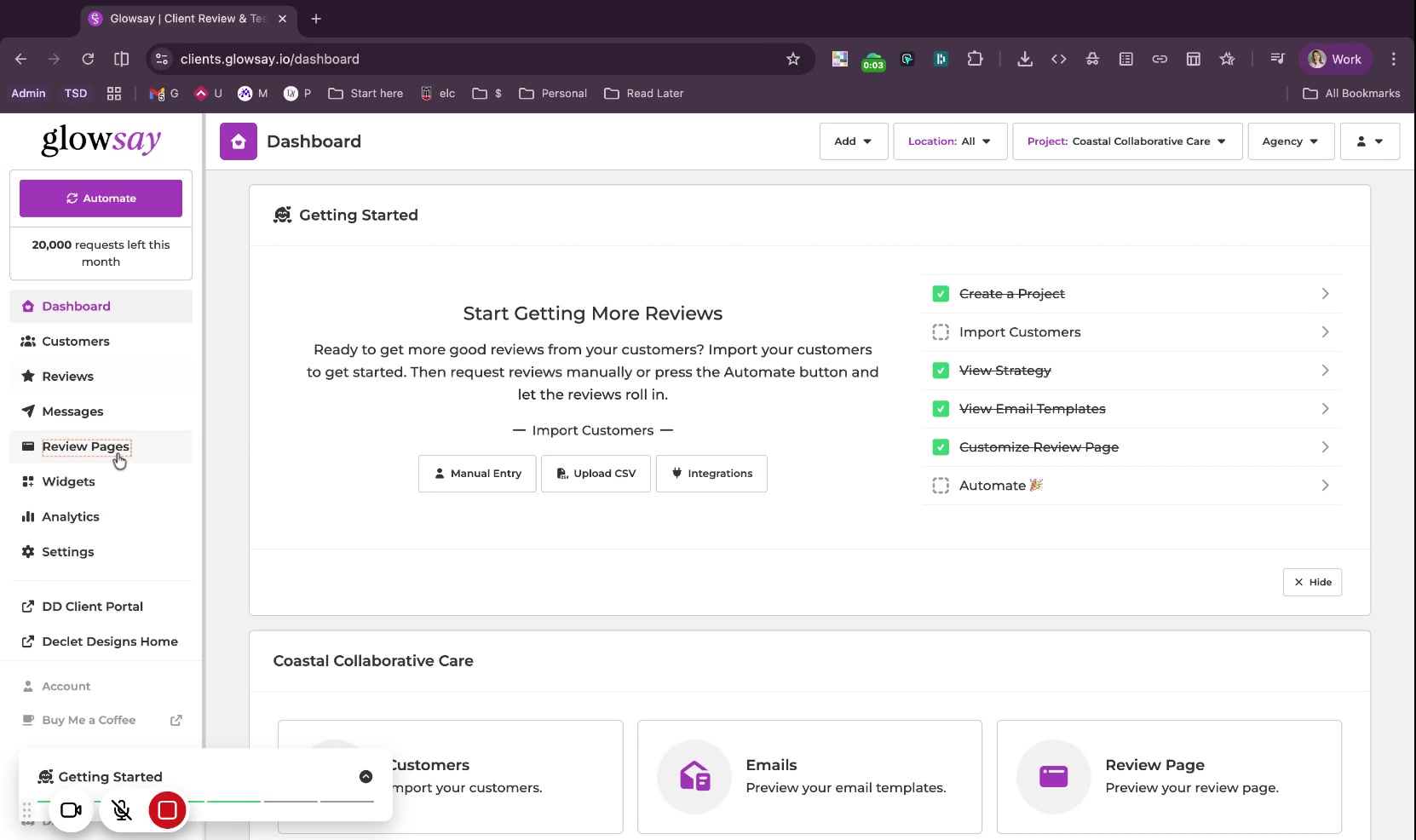1416x840 pixels.
Task: Open Analytics in the sidebar
Action: (x=71, y=517)
